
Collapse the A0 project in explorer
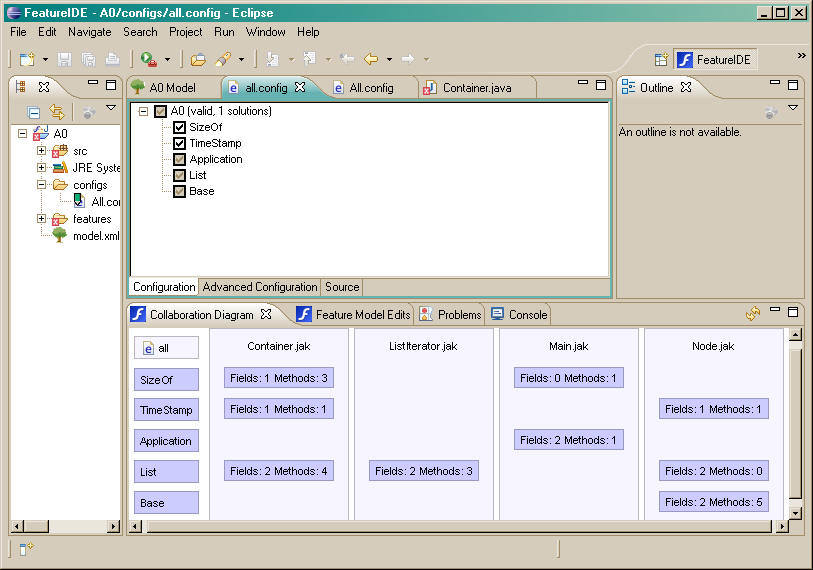[22, 133]
